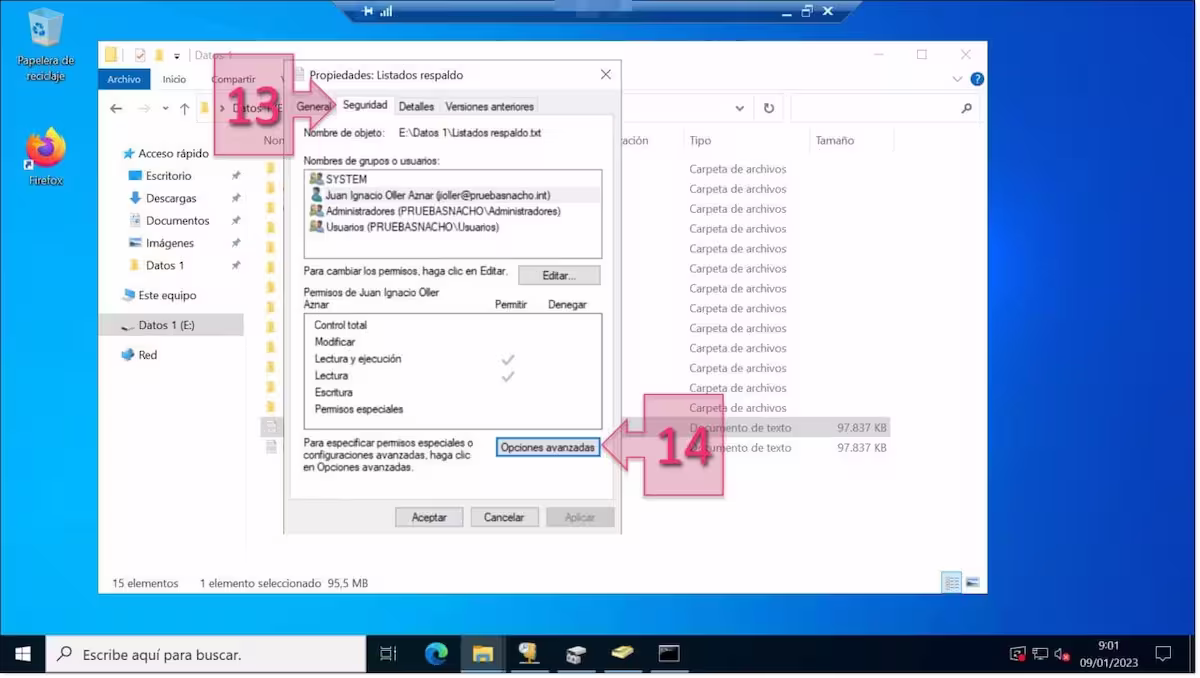Select Escritorio in Quick access
Screen dimensions: 1200x678
pyautogui.click(x=168, y=176)
